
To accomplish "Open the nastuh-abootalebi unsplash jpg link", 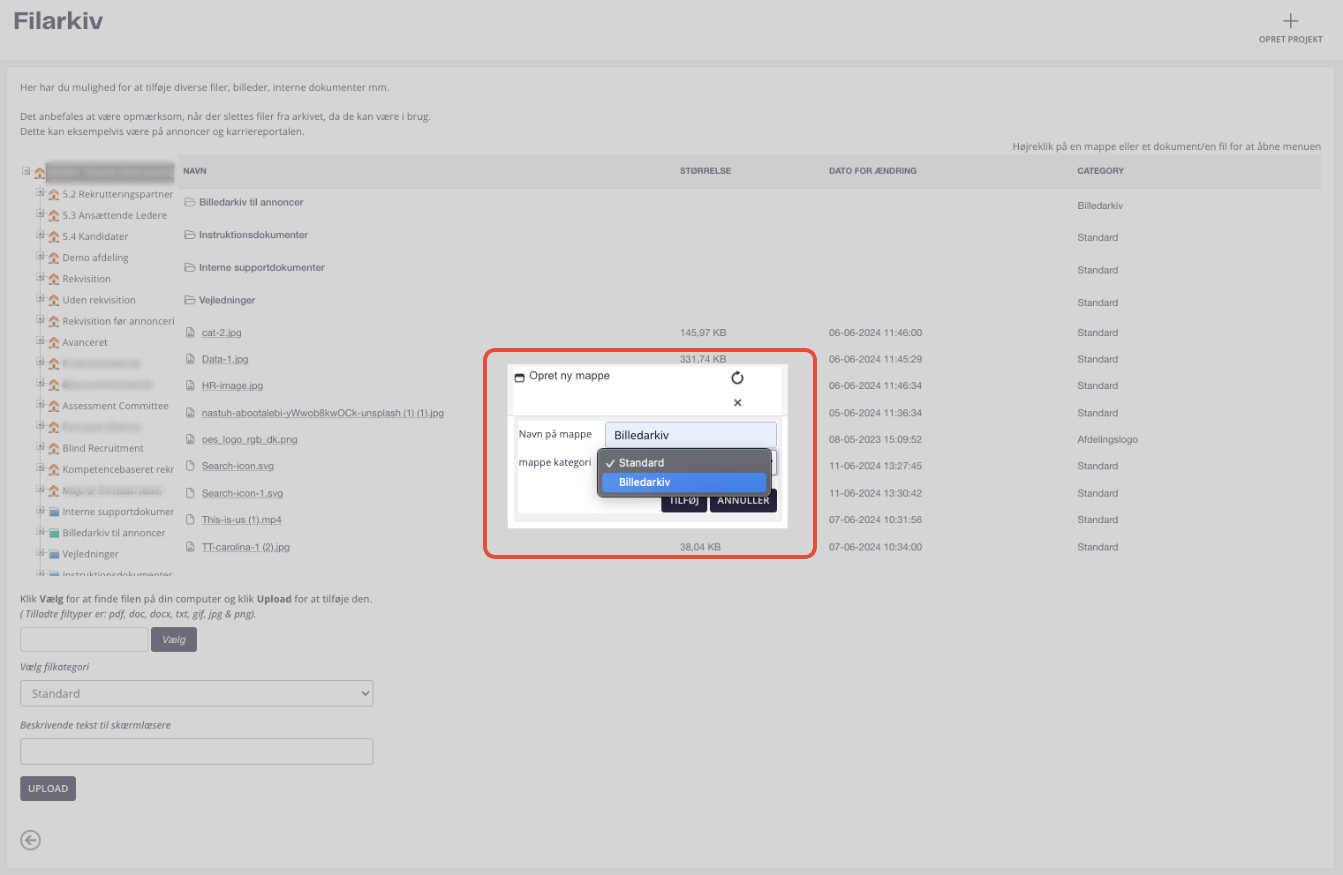I will (322, 412).
